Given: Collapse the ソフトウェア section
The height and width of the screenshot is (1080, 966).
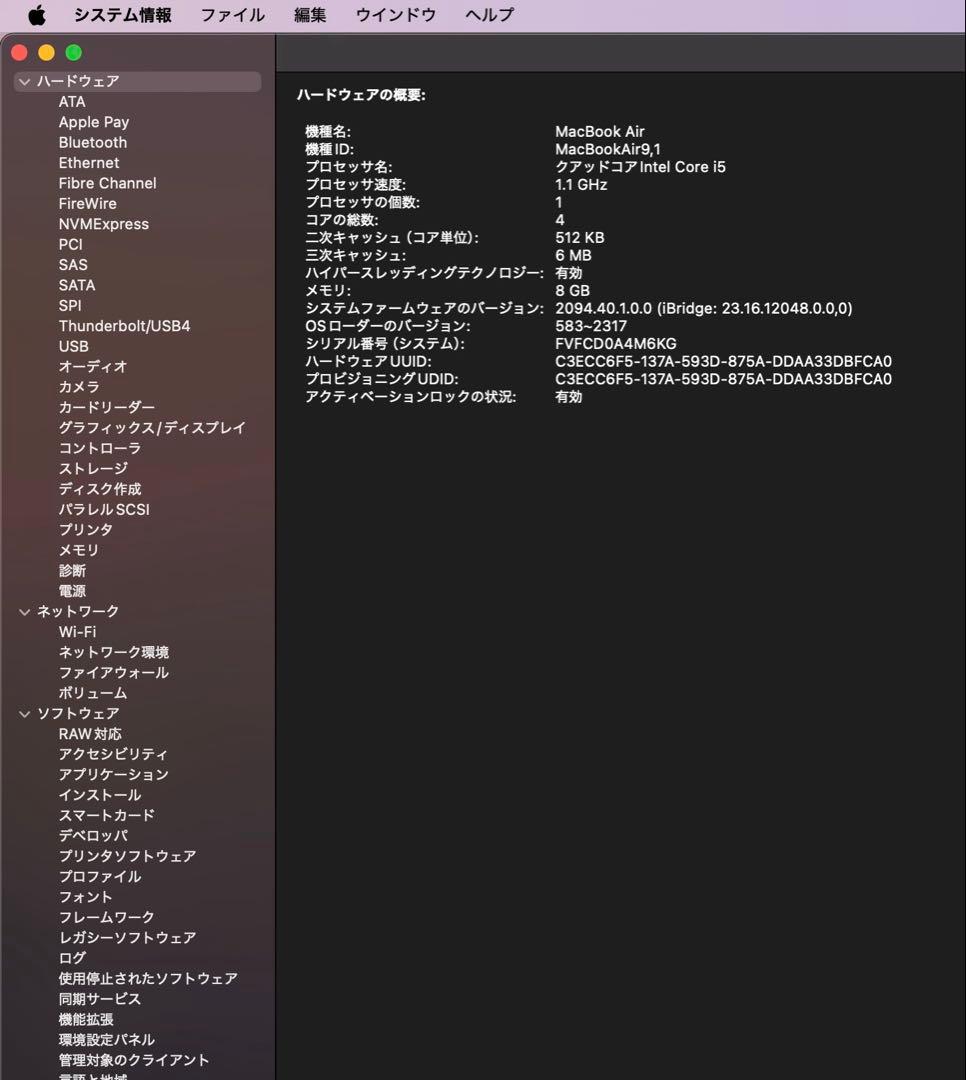Looking at the screenshot, I should point(23,712).
